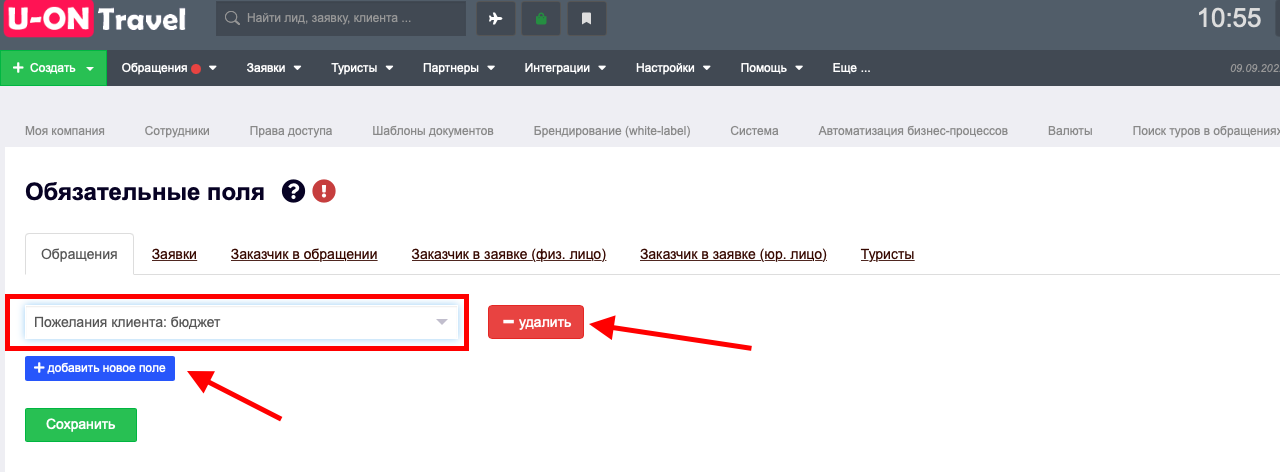Screen dimensions: 1280x472
Task: Open Поиск туров в обращениях section
Action: tap(1206, 131)
